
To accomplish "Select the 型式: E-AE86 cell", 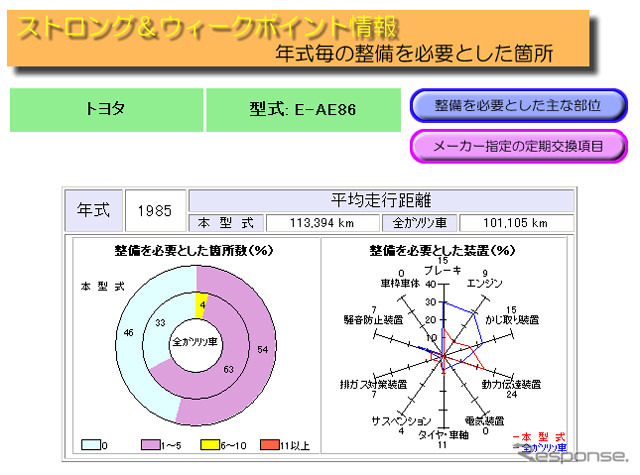I will coord(303,110).
